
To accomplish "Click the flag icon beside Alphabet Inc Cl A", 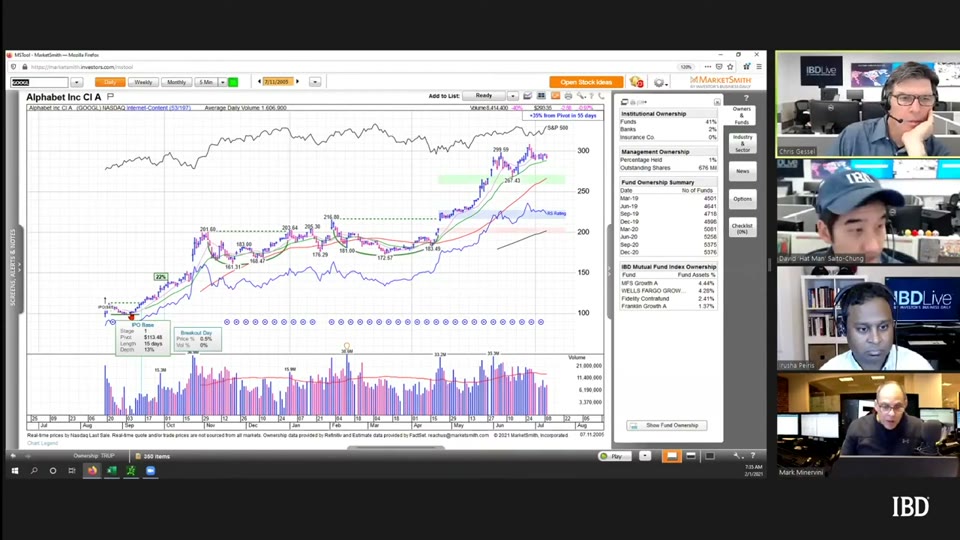I will 111,96.
